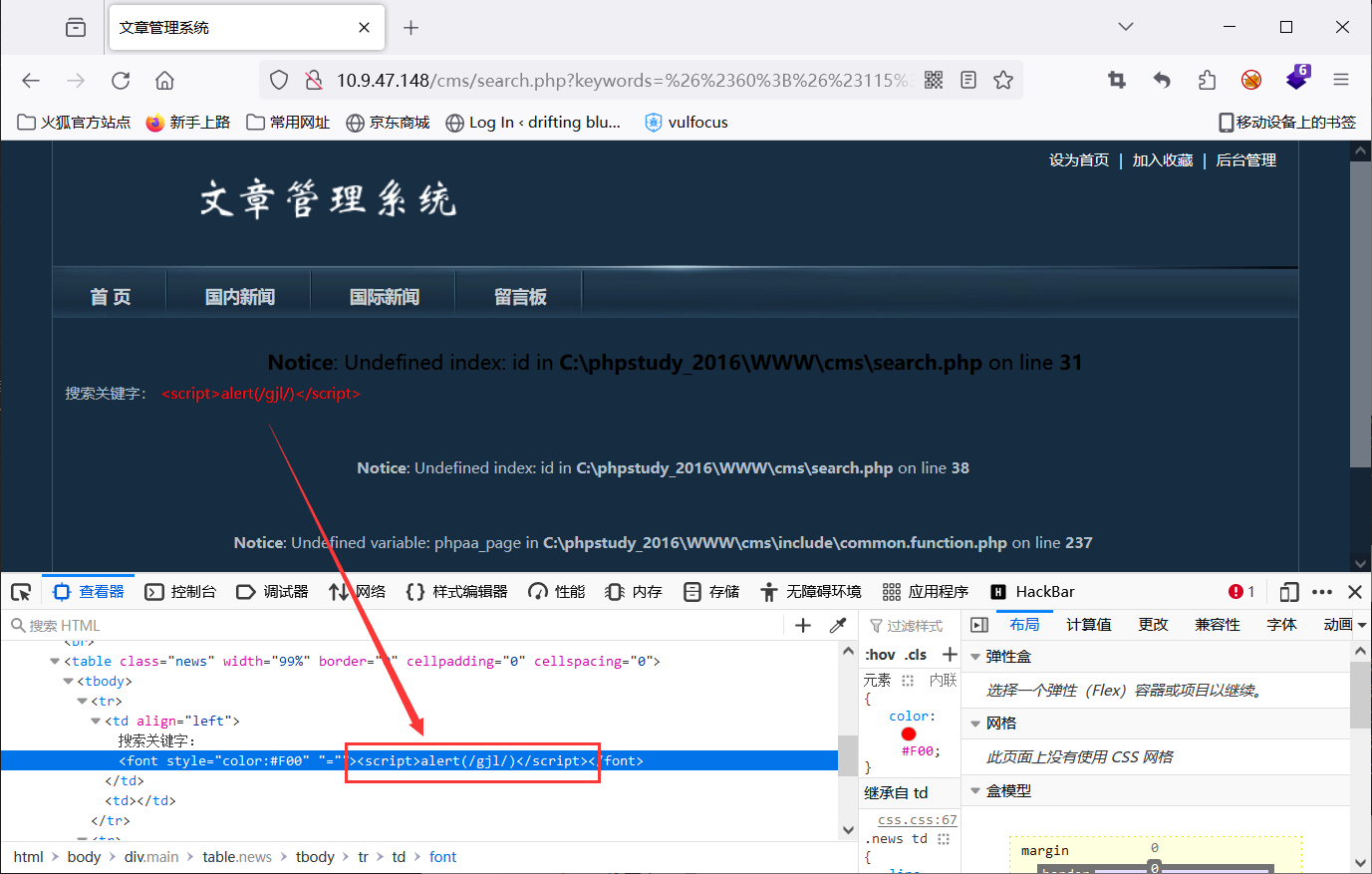Image resolution: width=1372 pixels, height=874 pixels.
Task: Collapse the 弹性盒 section
Action: coord(975,657)
